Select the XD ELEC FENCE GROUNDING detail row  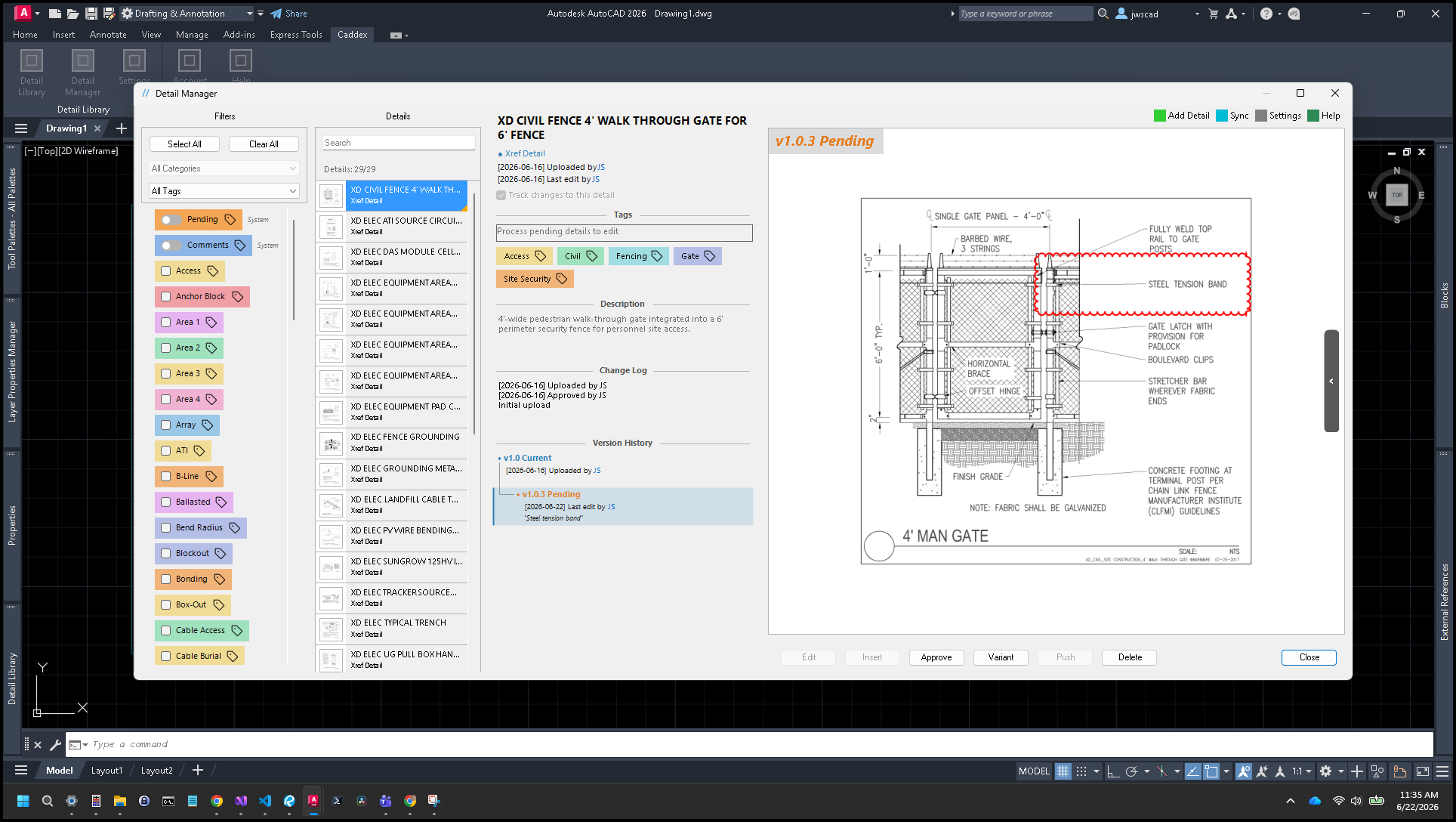pos(391,443)
